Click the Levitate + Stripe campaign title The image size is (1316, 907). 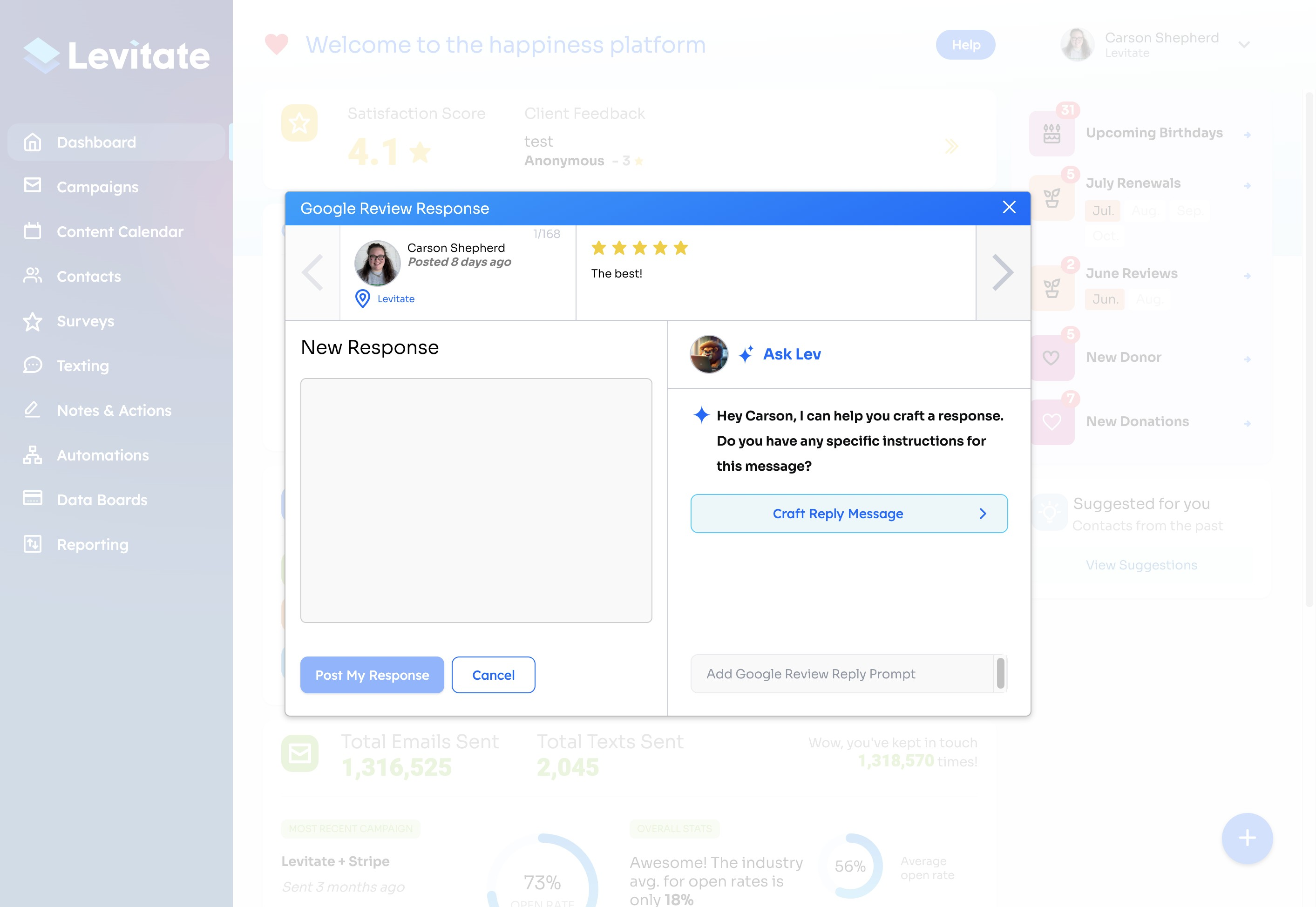point(335,861)
